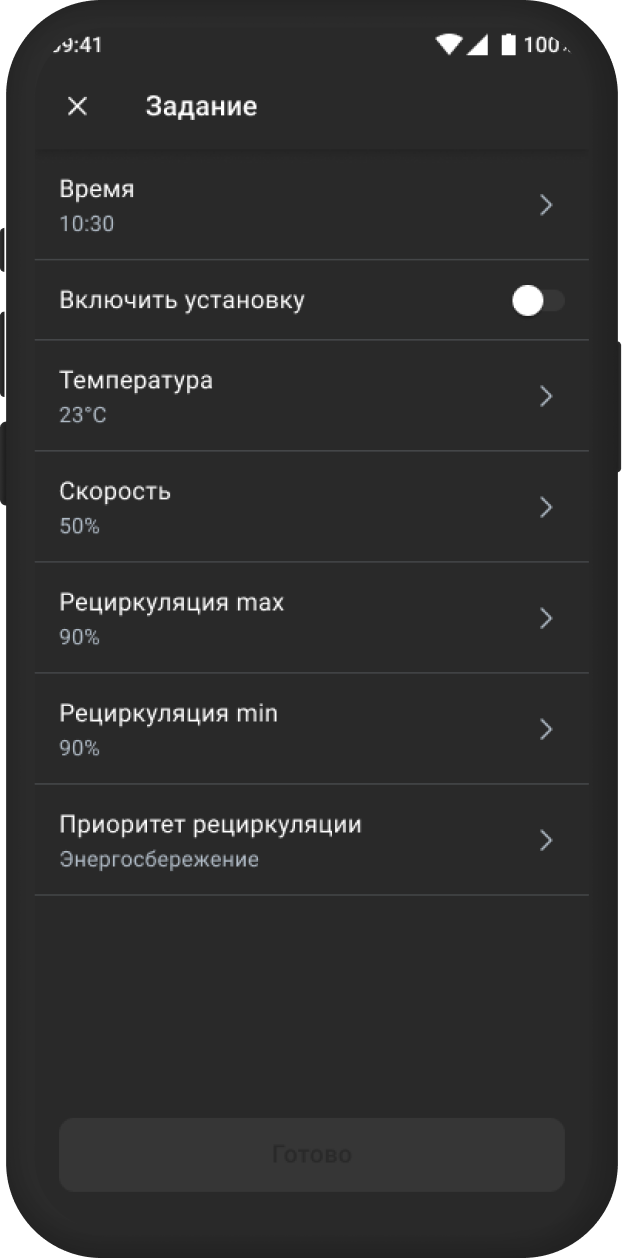The image size is (624, 1258).
Task: Open Рециркуляция max 90% entry
Action: [x=312, y=618]
